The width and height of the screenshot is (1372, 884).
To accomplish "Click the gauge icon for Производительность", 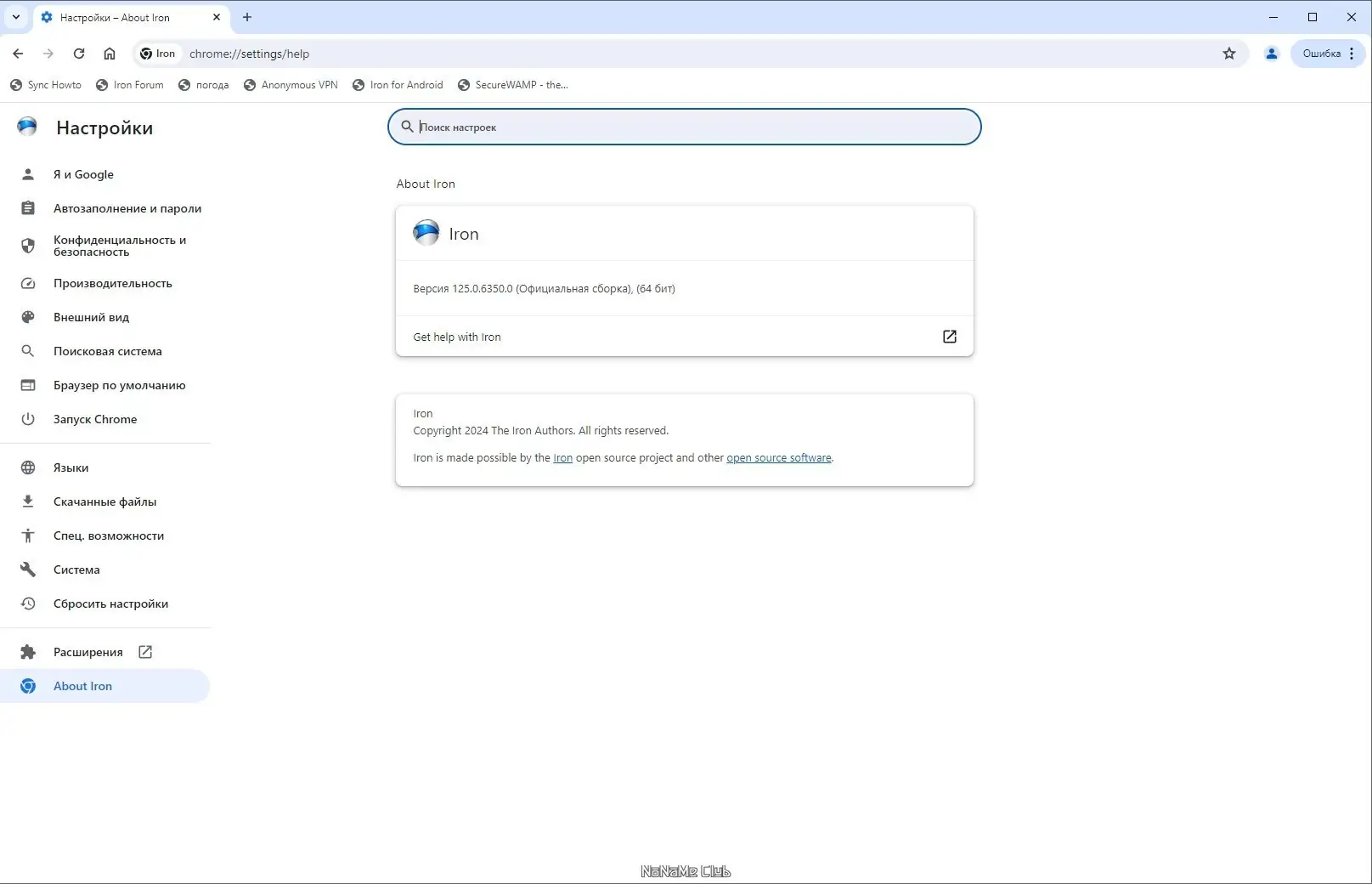I will coord(28,283).
